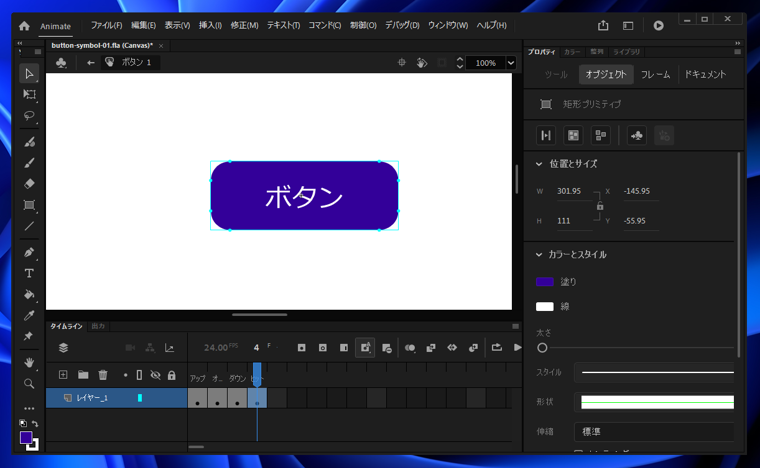This screenshot has height=468, width=760.
Task: Open the 修正(M) menu
Action: click(x=244, y=26)
